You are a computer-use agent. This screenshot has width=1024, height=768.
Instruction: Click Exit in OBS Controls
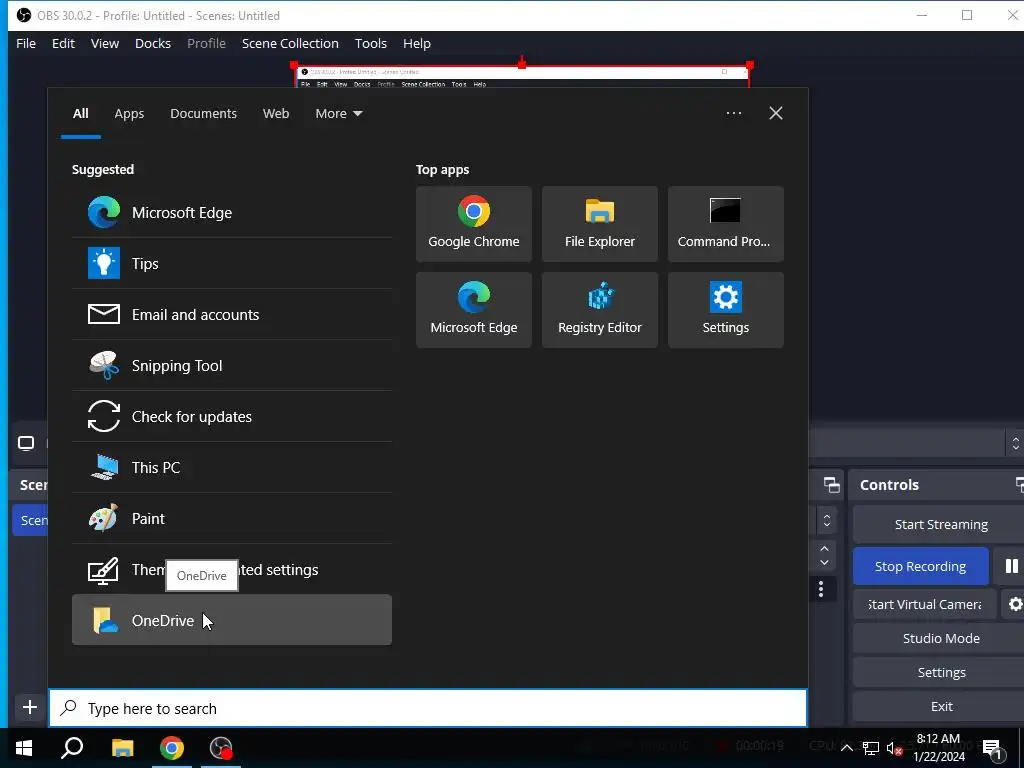[x=940, y=706]
